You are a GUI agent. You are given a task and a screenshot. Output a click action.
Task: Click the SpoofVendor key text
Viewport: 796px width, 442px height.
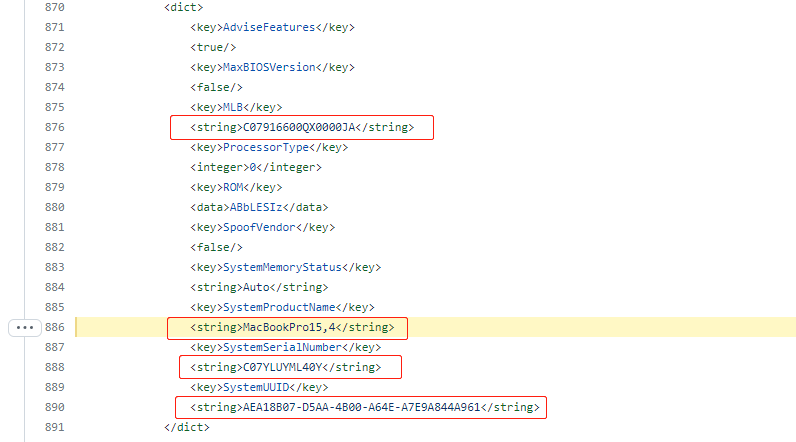259,227
